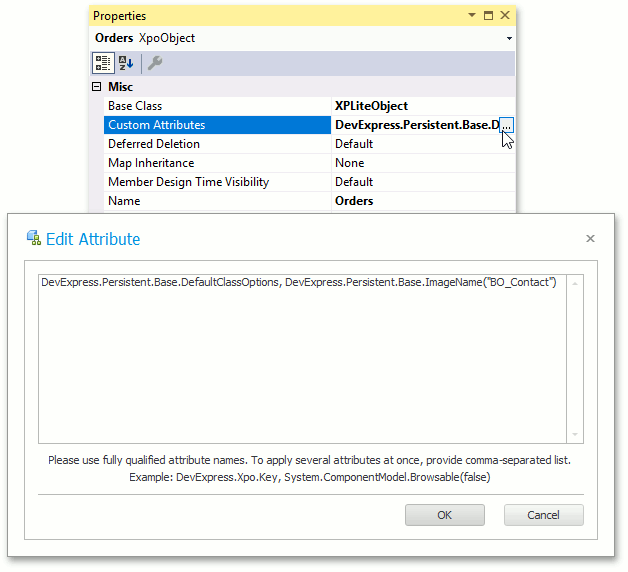Close the Properties panel
The image size is (628, 572).
tap(505, 15)
